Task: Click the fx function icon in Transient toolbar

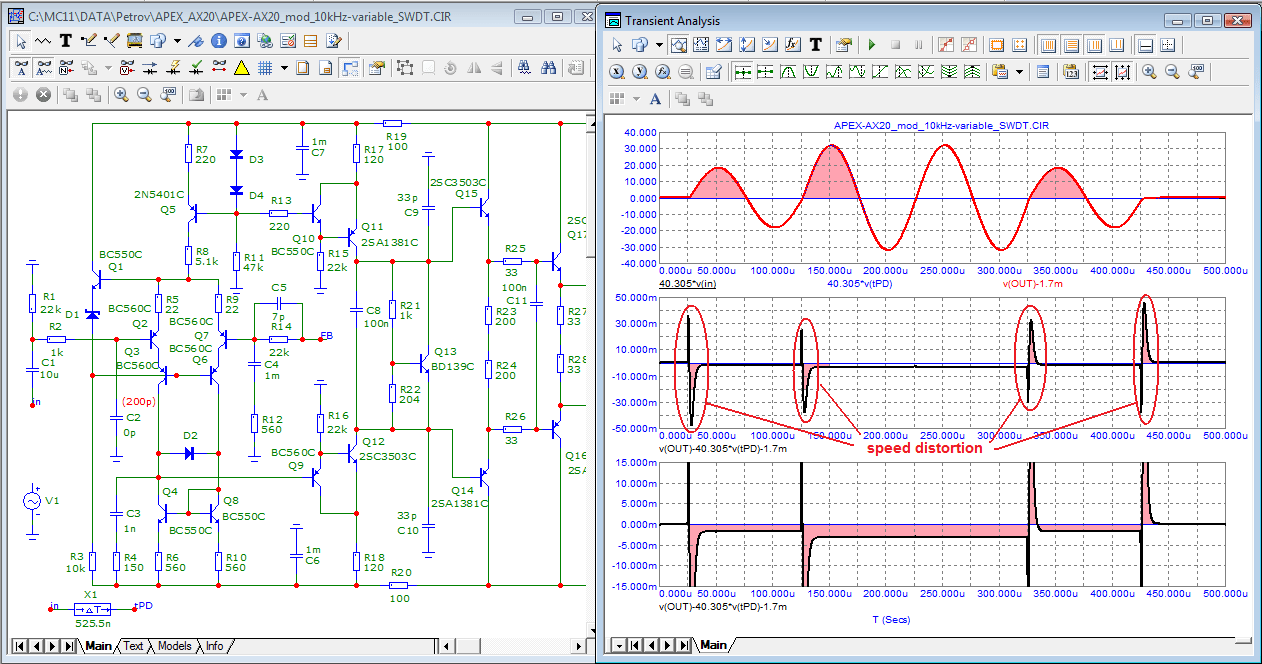Action: pos(793,45)
